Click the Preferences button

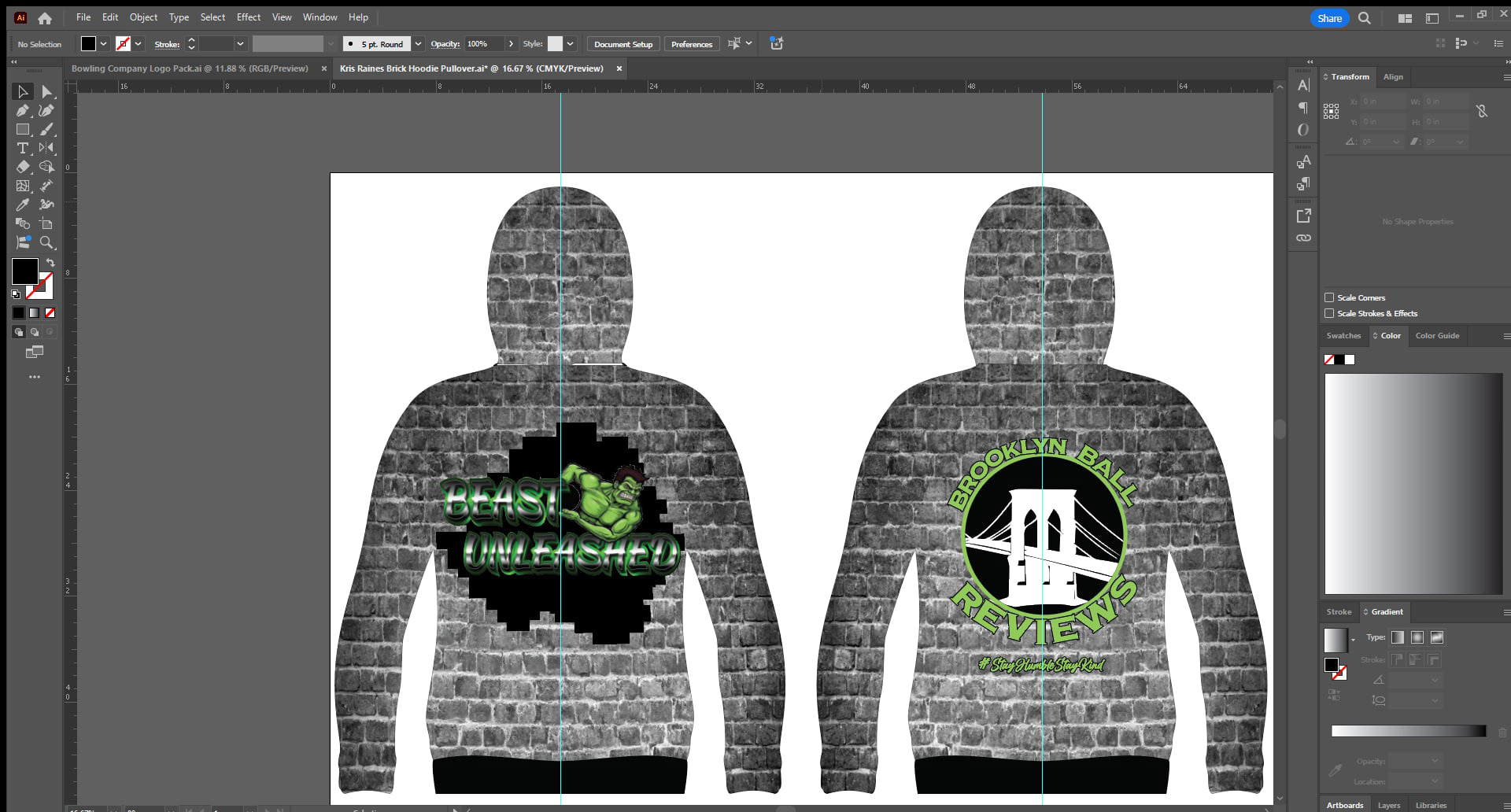coord(692,44)
